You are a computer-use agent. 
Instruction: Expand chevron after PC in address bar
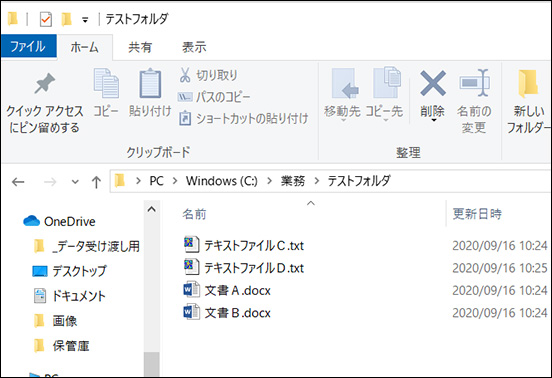coord(175,181)
